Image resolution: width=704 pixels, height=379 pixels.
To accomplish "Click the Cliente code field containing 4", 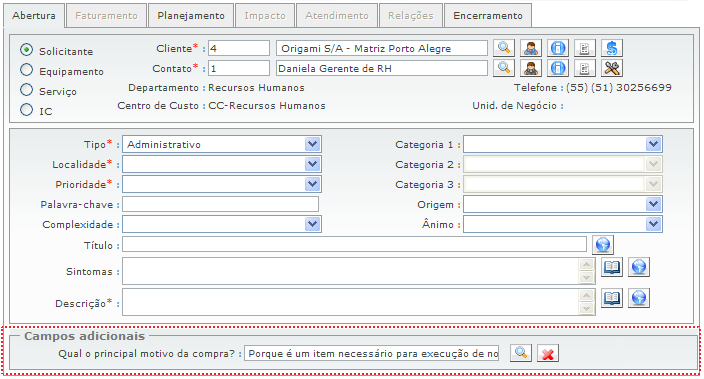I will tap(239, 48).
